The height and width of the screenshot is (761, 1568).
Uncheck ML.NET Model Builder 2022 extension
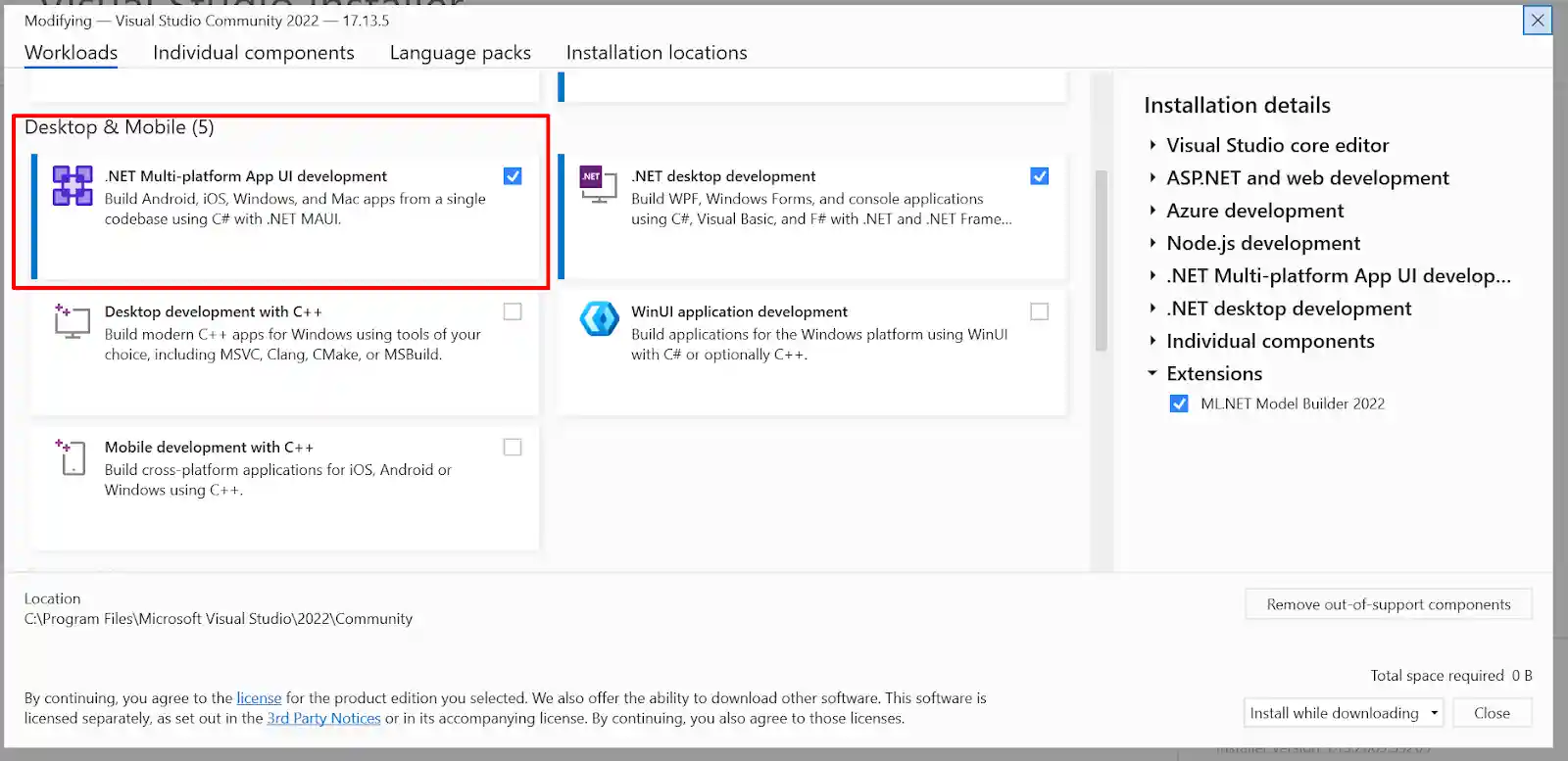click(1179, 404)
